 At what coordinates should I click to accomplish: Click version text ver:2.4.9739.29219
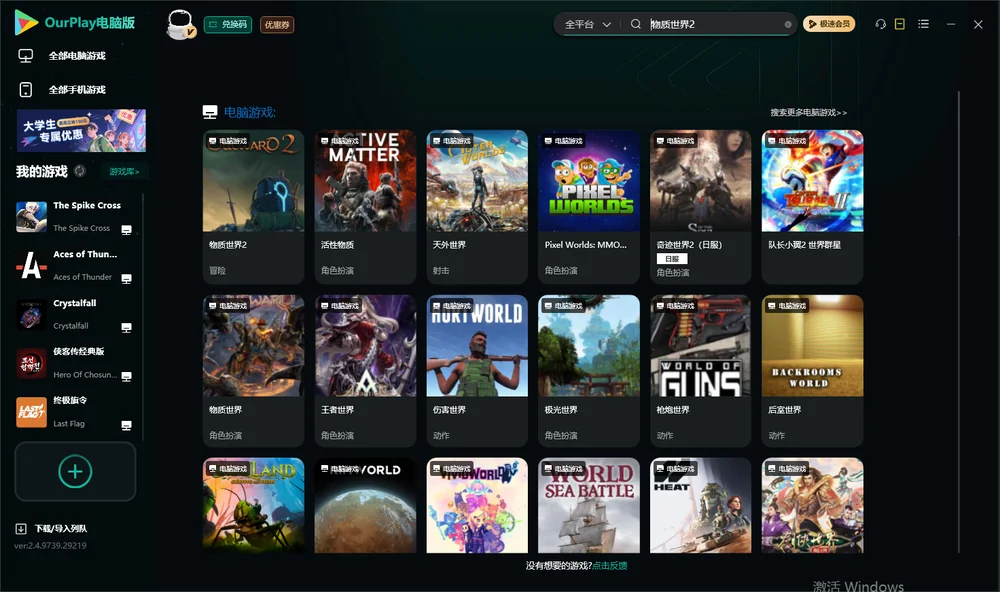point(50,545)
